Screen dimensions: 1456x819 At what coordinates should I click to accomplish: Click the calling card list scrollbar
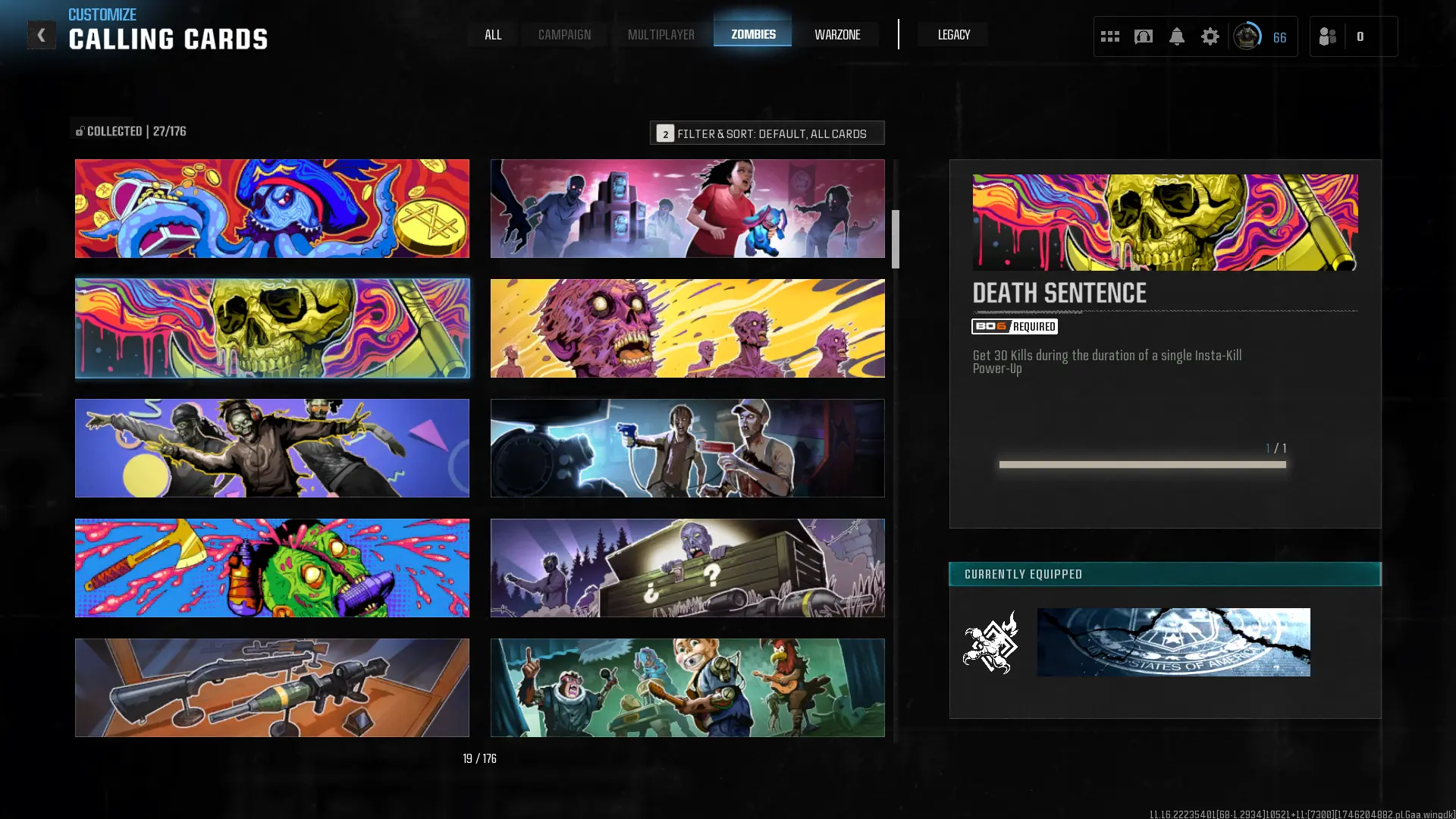[896, 240]
